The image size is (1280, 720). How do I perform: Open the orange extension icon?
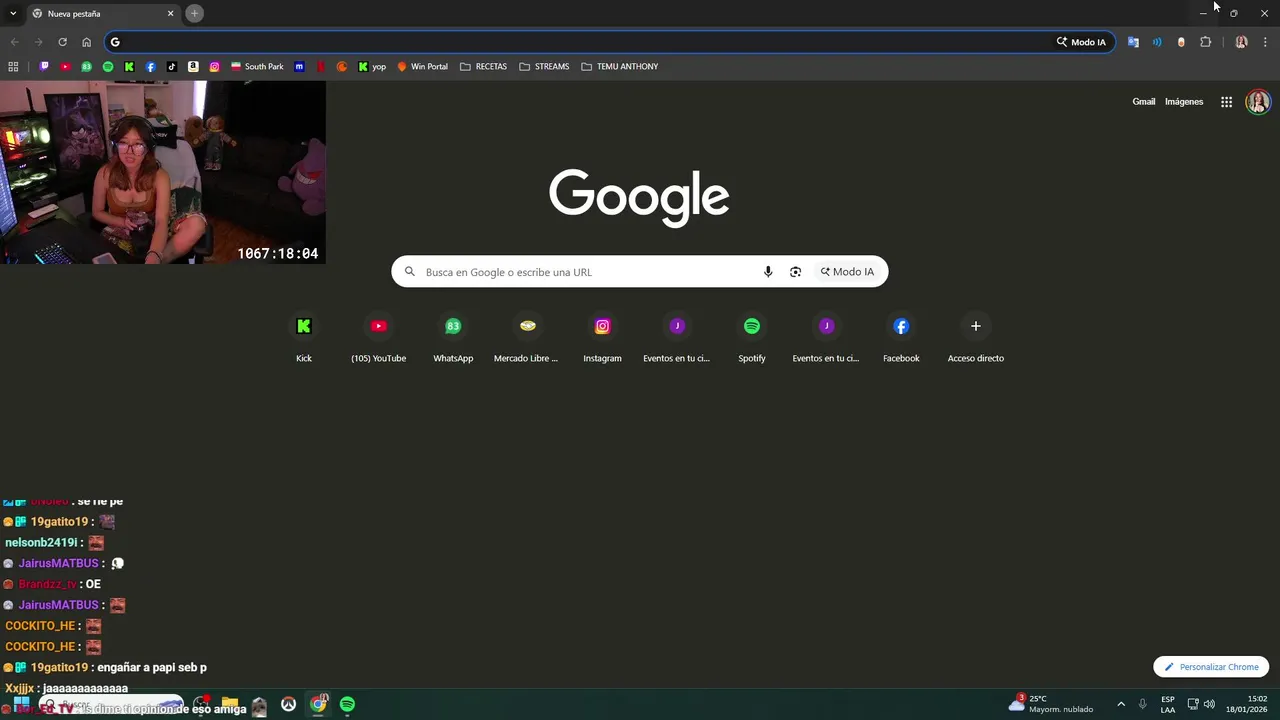click(1181, 42)
